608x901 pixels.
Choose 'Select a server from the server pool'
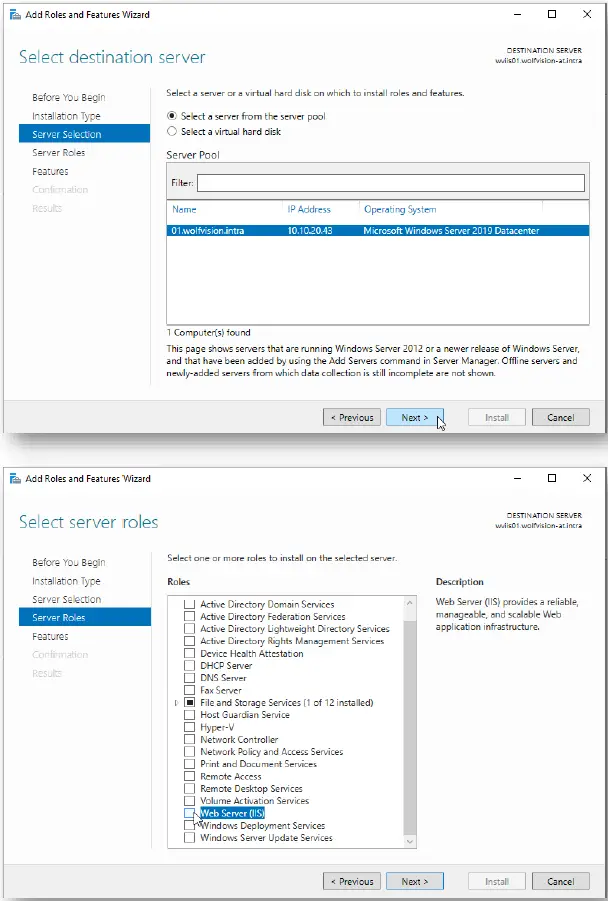172,116
